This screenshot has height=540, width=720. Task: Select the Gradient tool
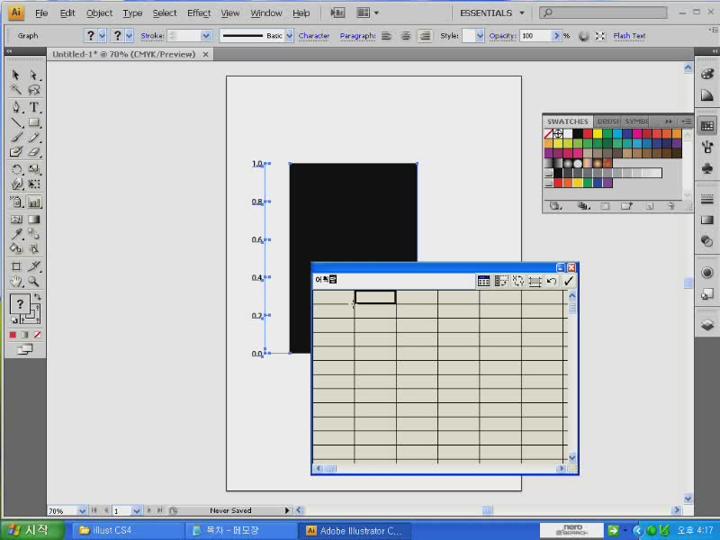coord(34,219)
